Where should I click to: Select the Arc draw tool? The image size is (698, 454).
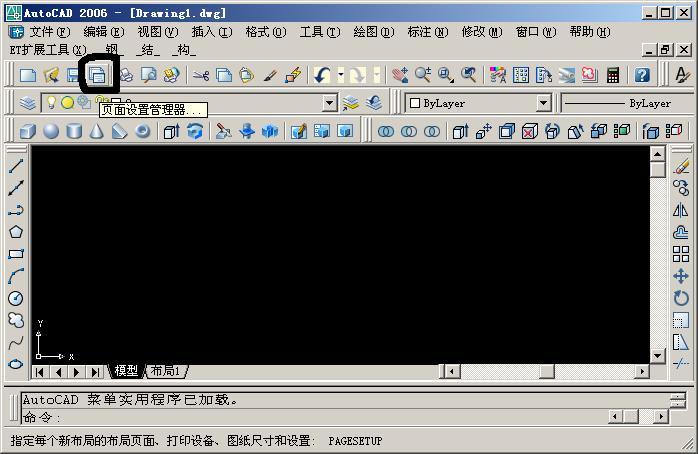[16, 276]
